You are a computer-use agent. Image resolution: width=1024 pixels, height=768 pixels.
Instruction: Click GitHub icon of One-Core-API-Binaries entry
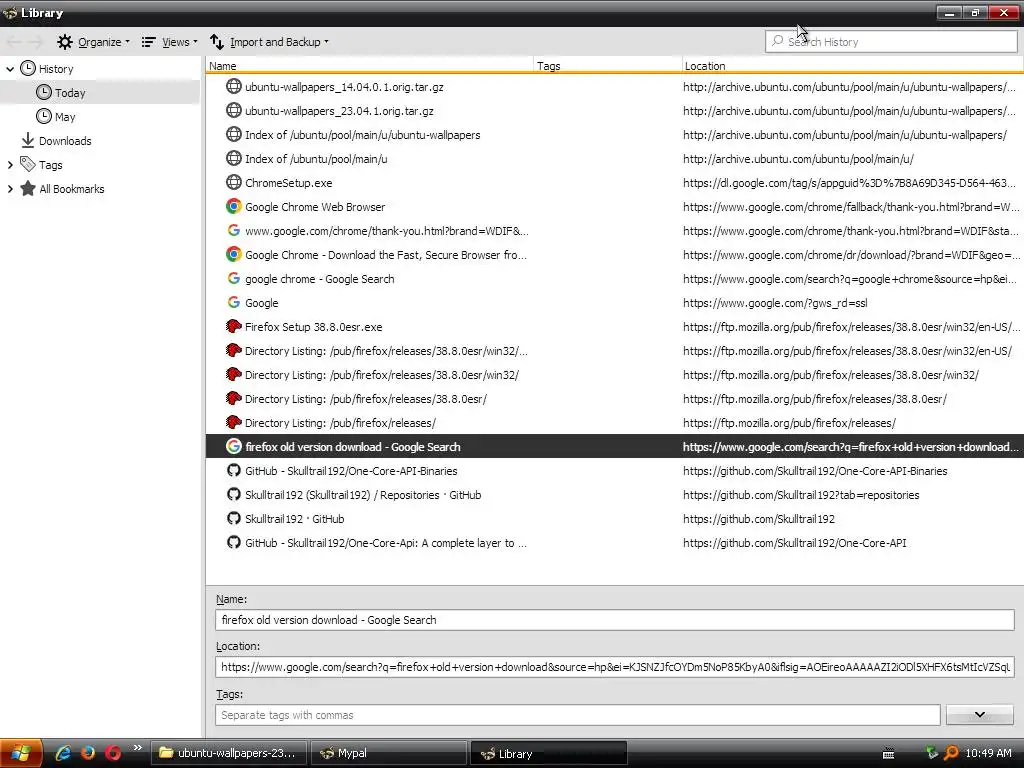point(233,470)
